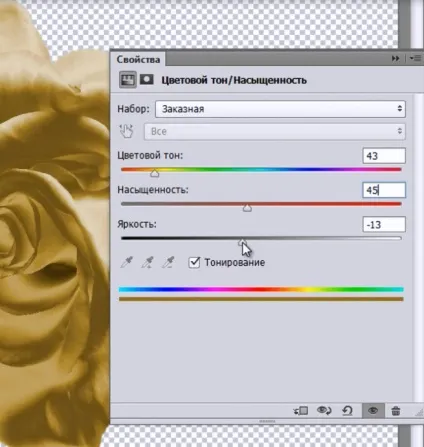Select the first eyedropper tool
This screenshot has width=424, height=447.
pyautogui.click(x=127, y=262)
